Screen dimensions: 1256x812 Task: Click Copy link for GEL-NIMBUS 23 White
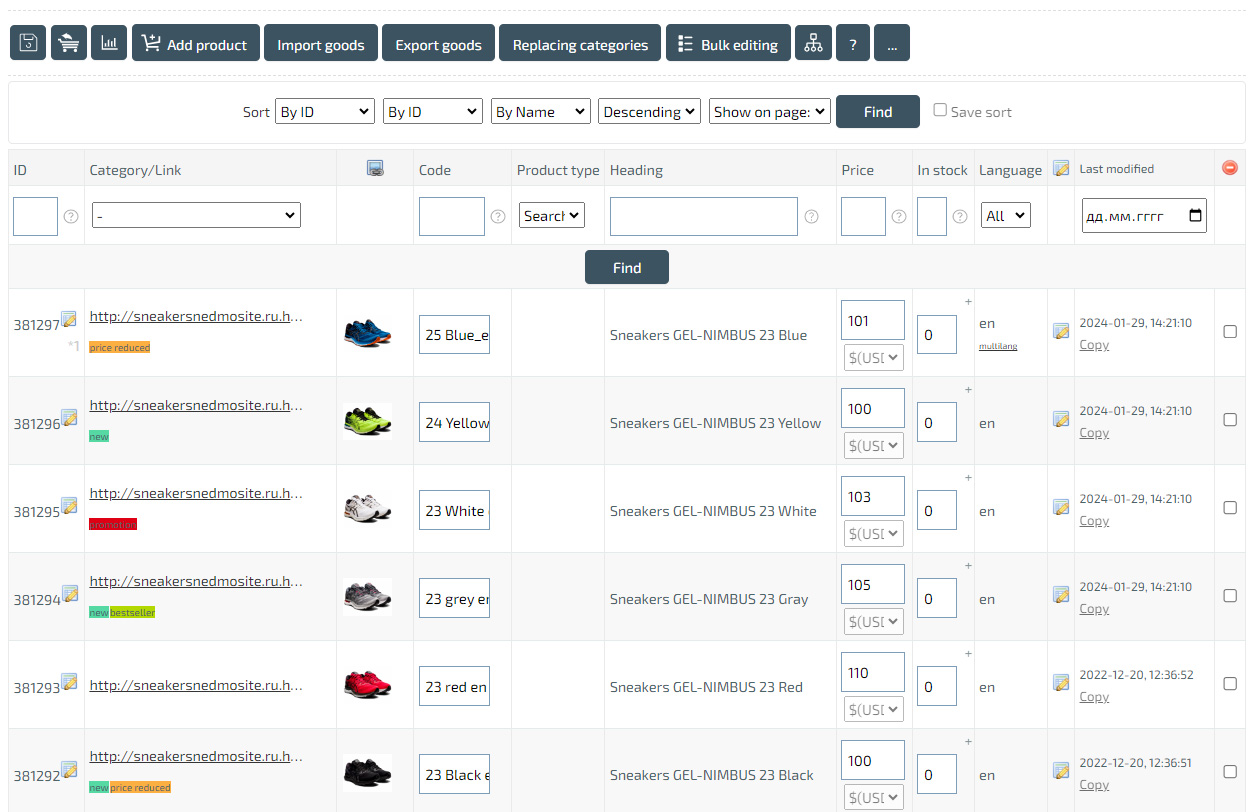pos(1094,521)
